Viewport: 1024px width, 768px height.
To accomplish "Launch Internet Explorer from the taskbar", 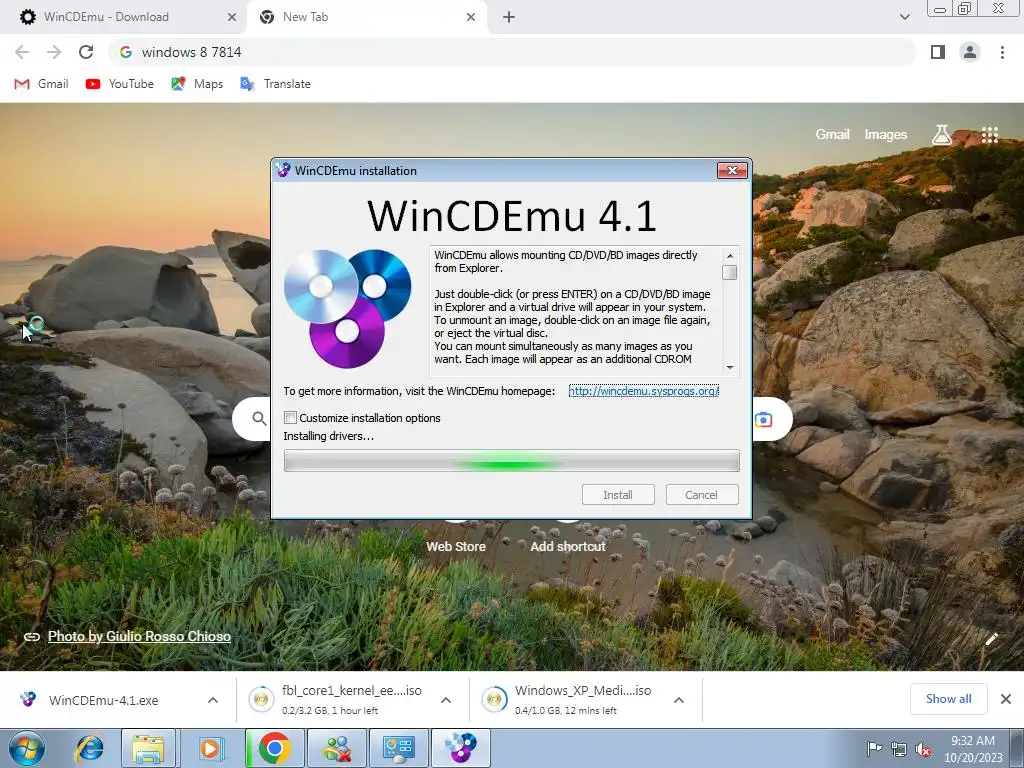I will click(89, 748).
